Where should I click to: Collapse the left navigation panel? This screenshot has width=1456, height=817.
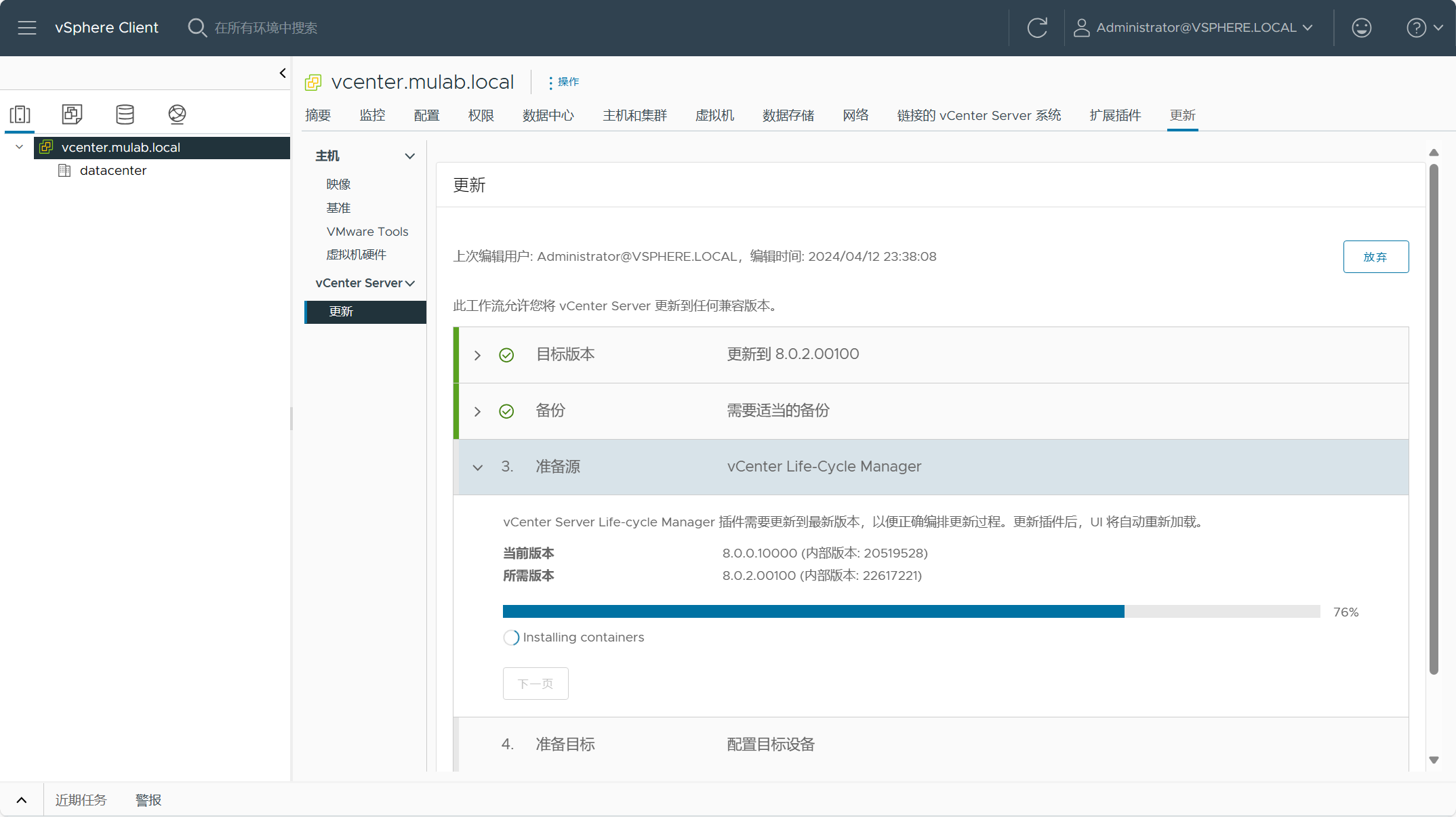coord(283,73)
